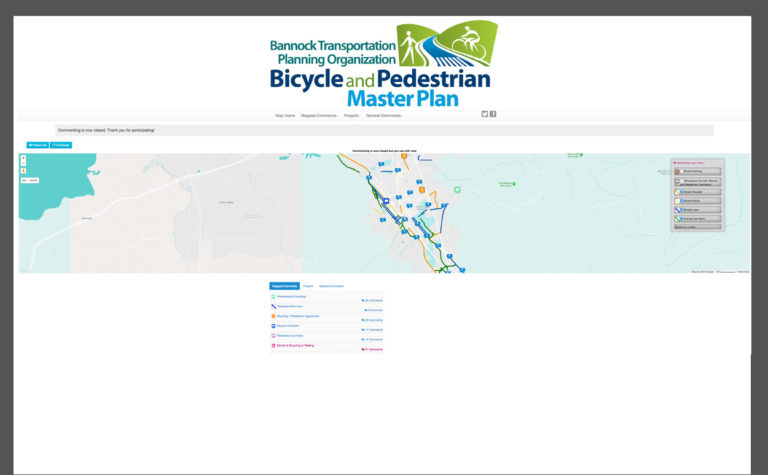Open the Projects dropdown in navbar

click(x=352, y=115)
